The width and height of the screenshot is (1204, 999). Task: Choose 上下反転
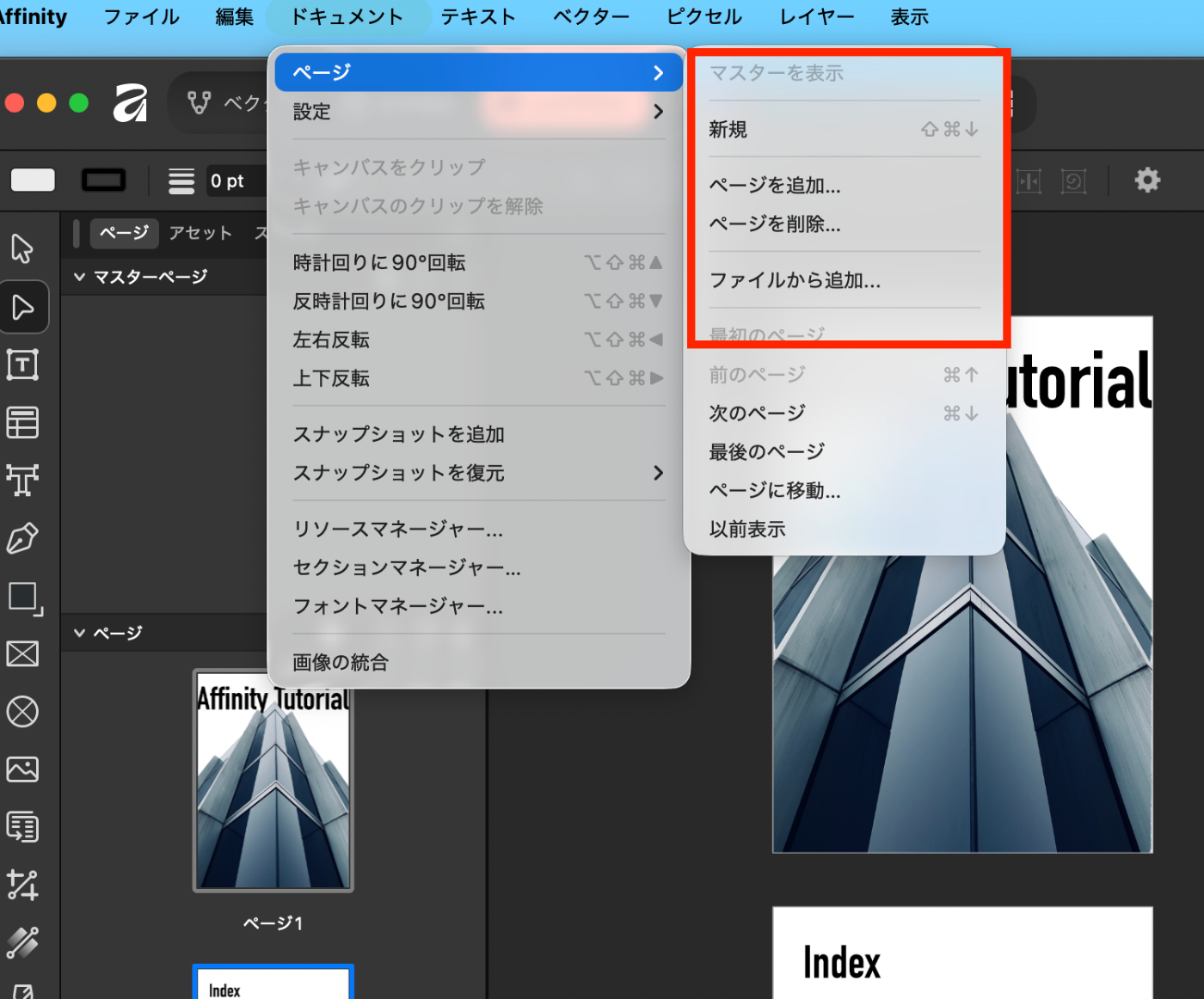(x=478, y=378)
